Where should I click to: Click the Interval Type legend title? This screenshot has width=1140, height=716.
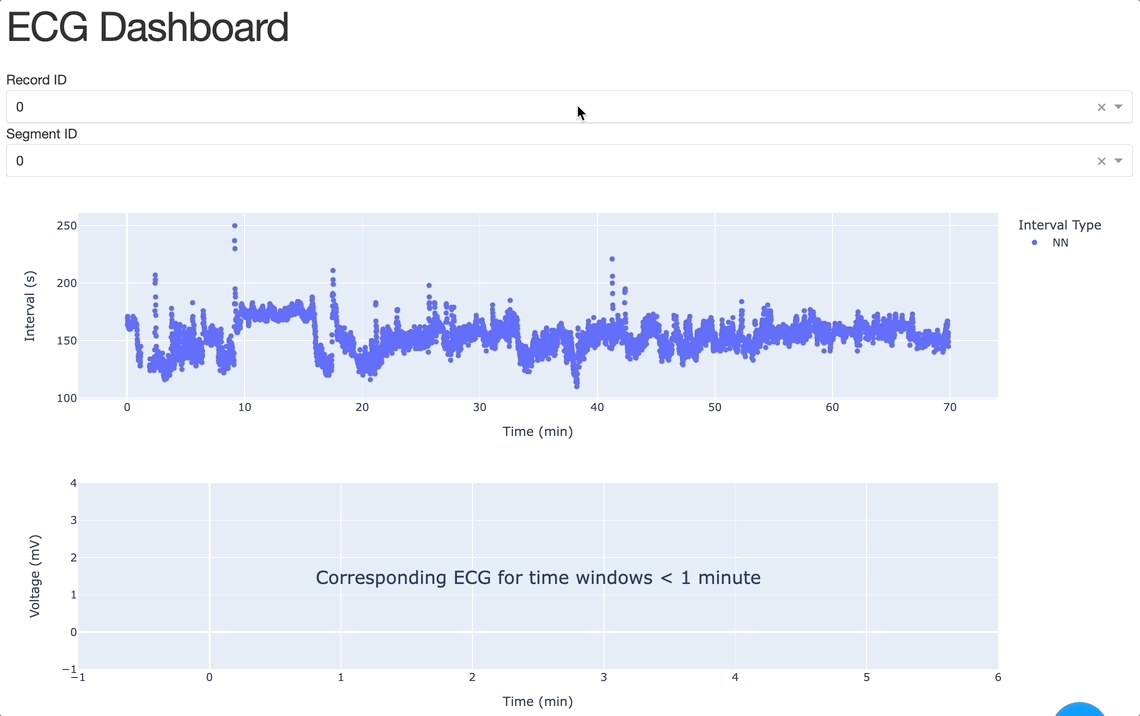(1059, 225)
